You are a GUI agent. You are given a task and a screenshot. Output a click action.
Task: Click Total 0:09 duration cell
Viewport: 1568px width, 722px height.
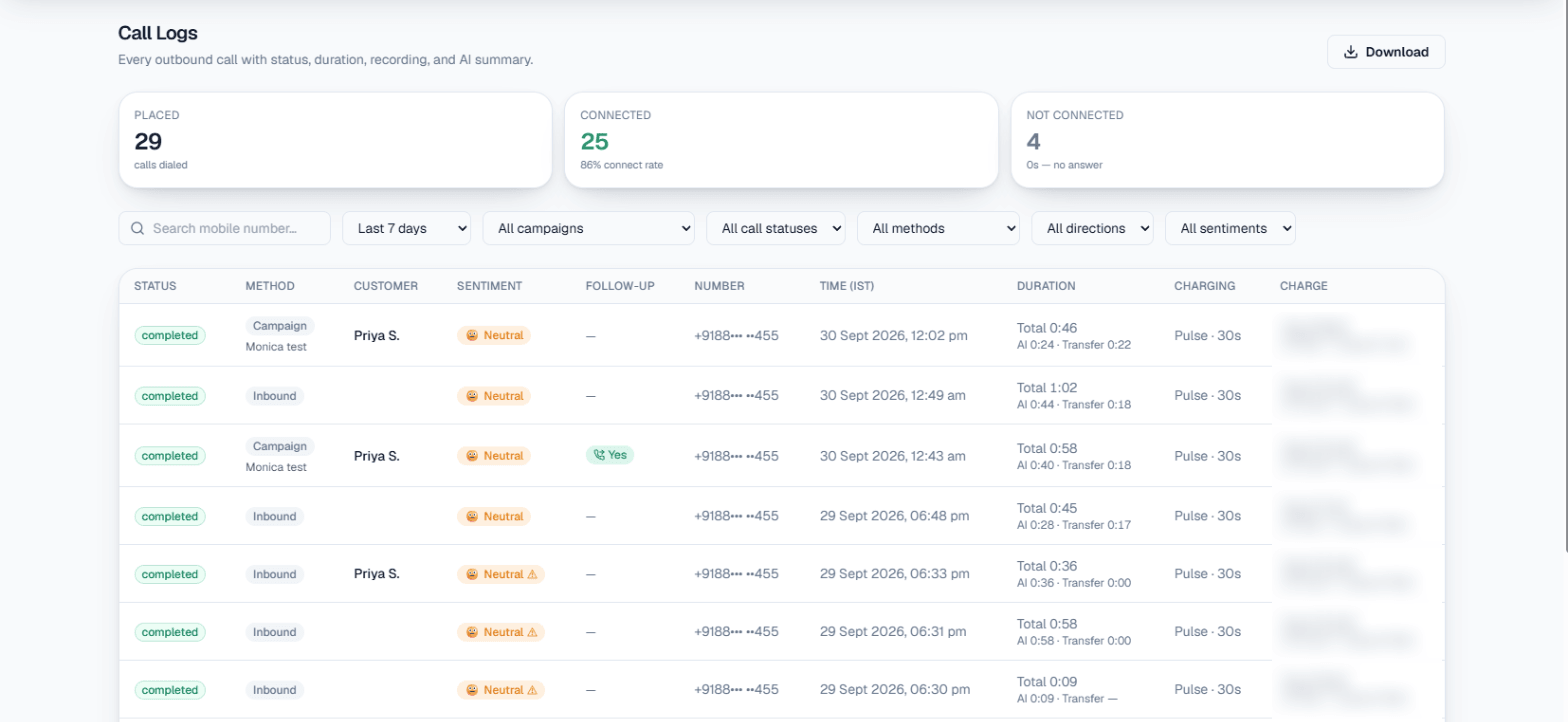(1068, 690)
